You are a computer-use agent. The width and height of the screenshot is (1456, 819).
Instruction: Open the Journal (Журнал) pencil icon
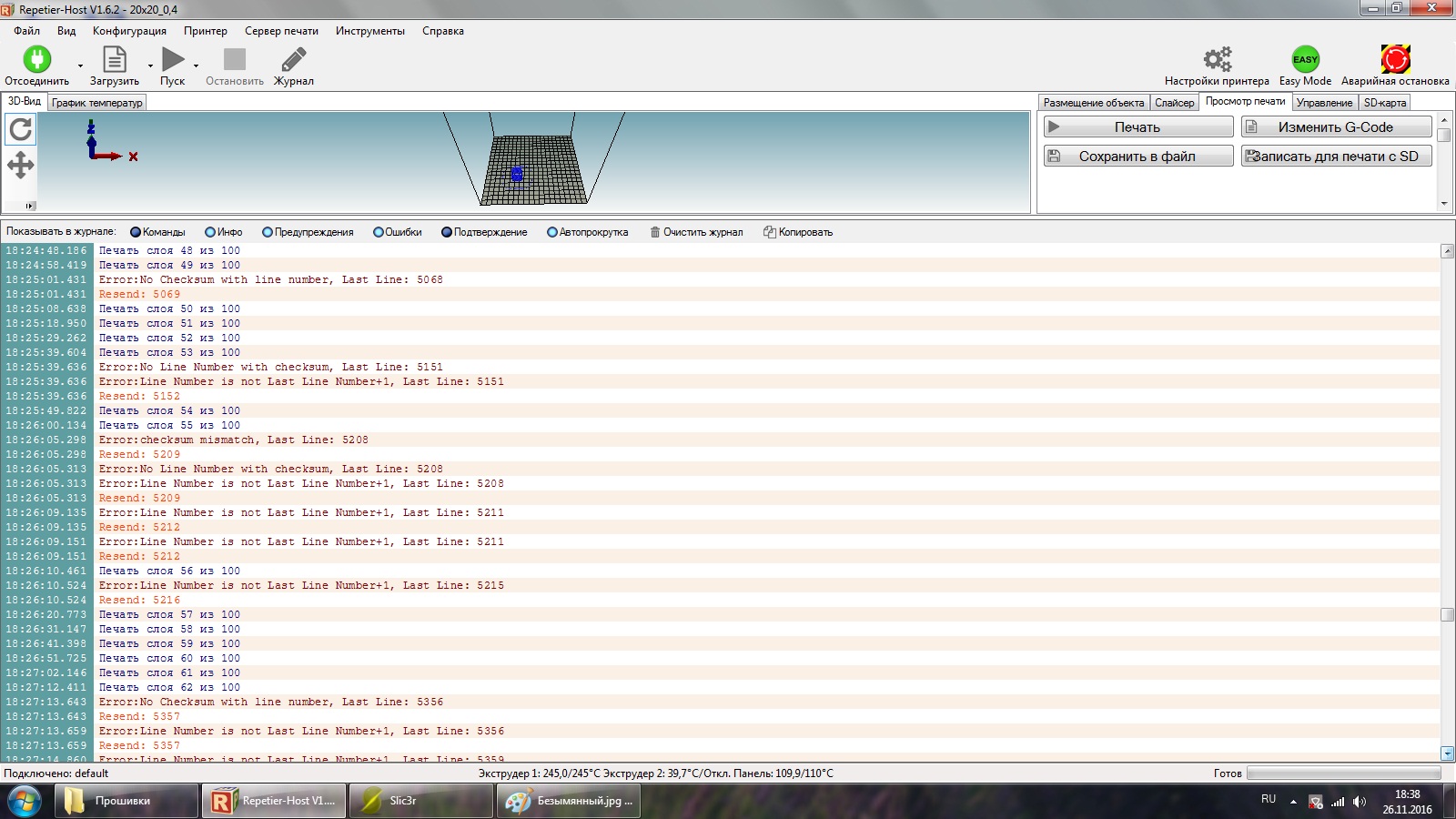tap(293, 60)
